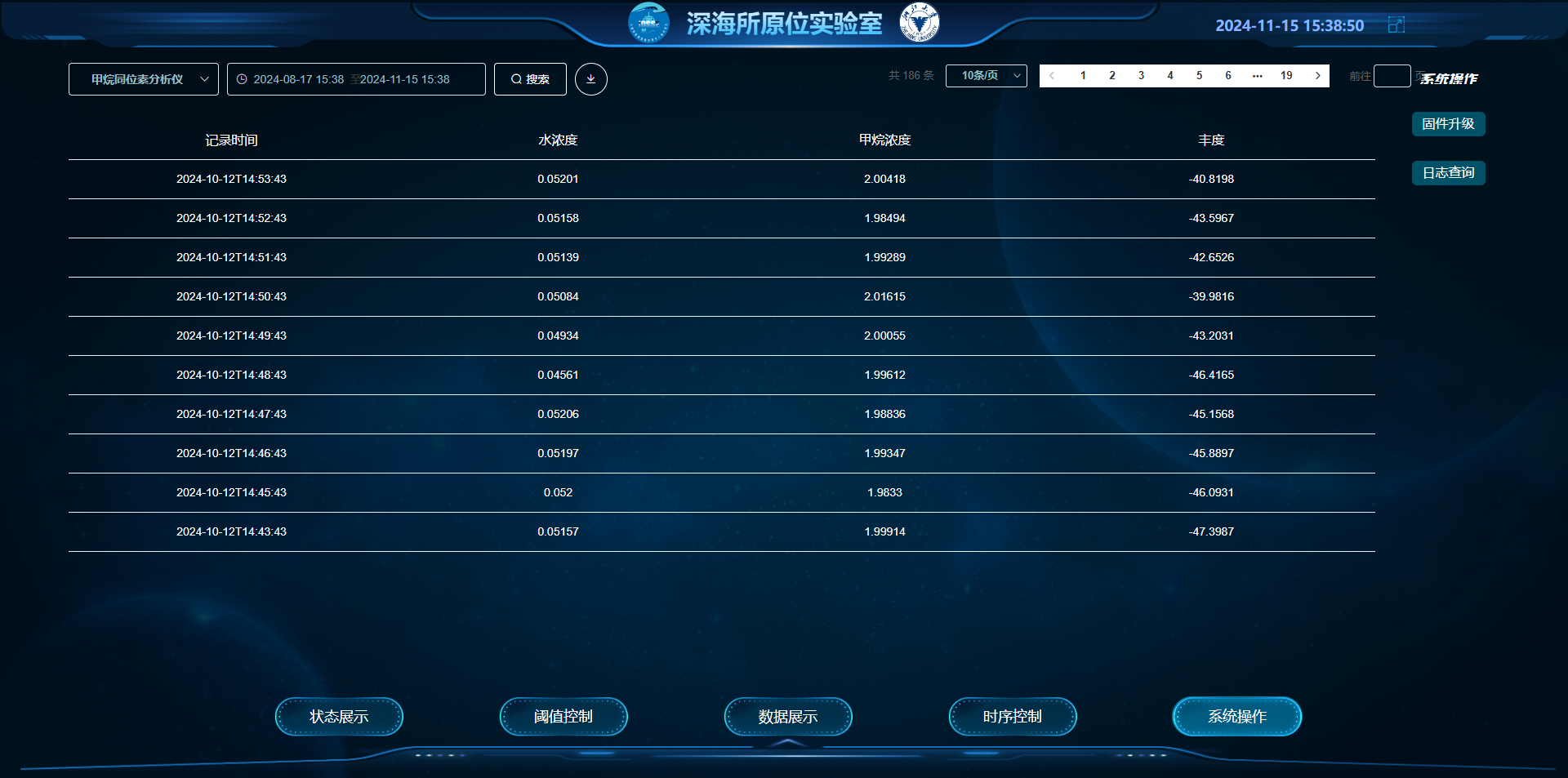Switch to the 状态展示 tab
Viewport: 1568px width, 778px height.
click(x=339, y=717)
